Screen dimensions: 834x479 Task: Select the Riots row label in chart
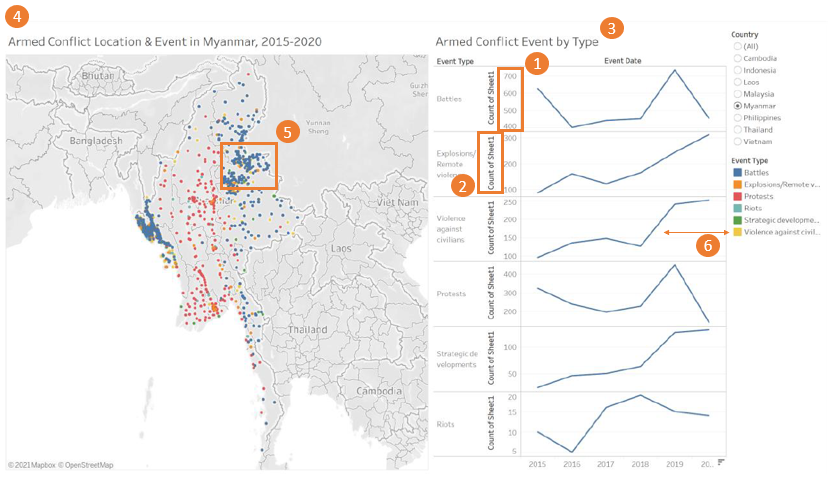(x=445, y=424)
